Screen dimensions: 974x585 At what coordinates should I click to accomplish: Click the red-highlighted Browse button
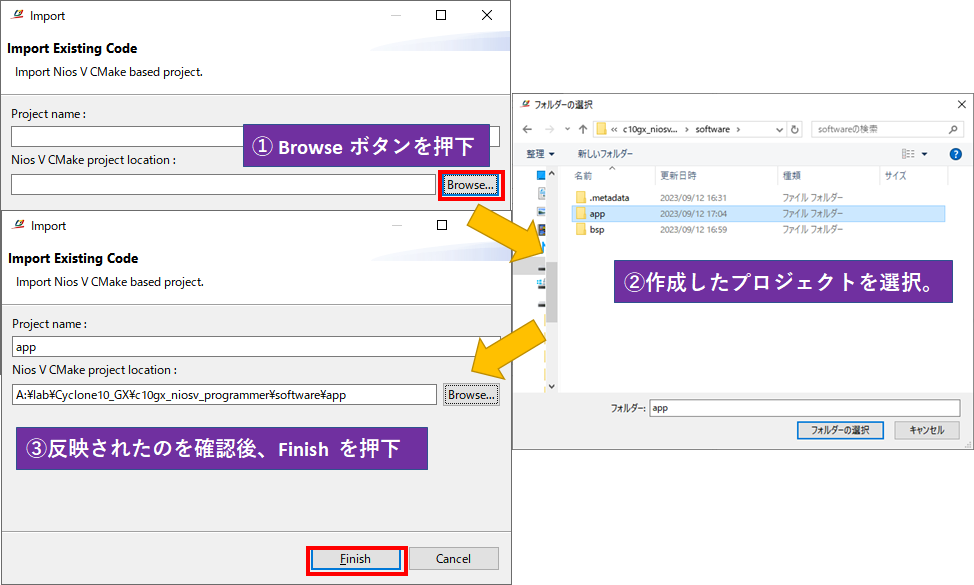click(x=470, y=185)
